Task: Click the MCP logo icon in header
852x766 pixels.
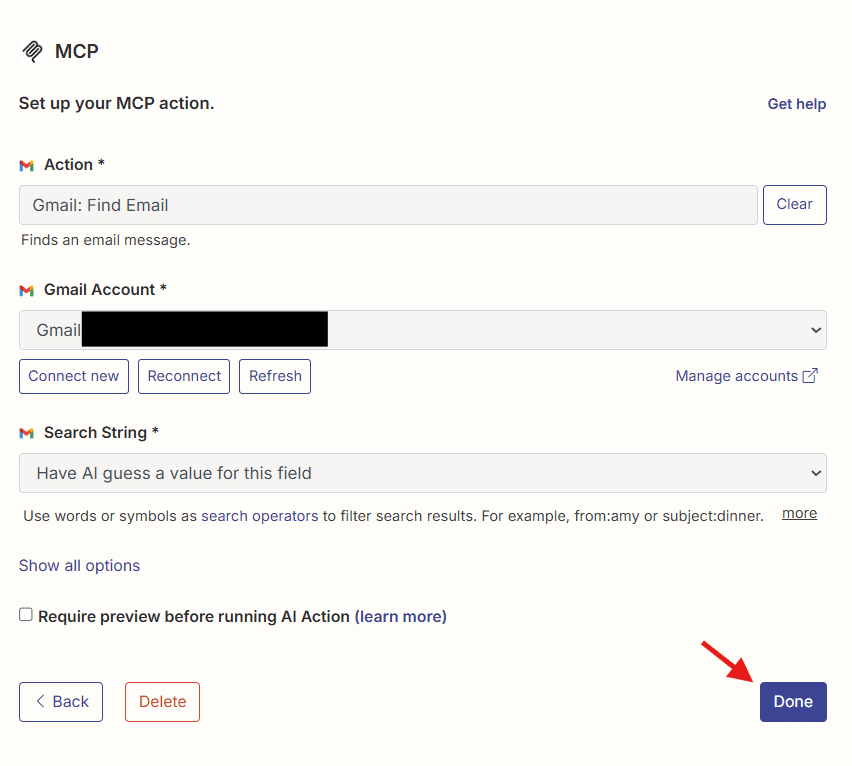Action: pyautogui.click(x=33, y=51)
